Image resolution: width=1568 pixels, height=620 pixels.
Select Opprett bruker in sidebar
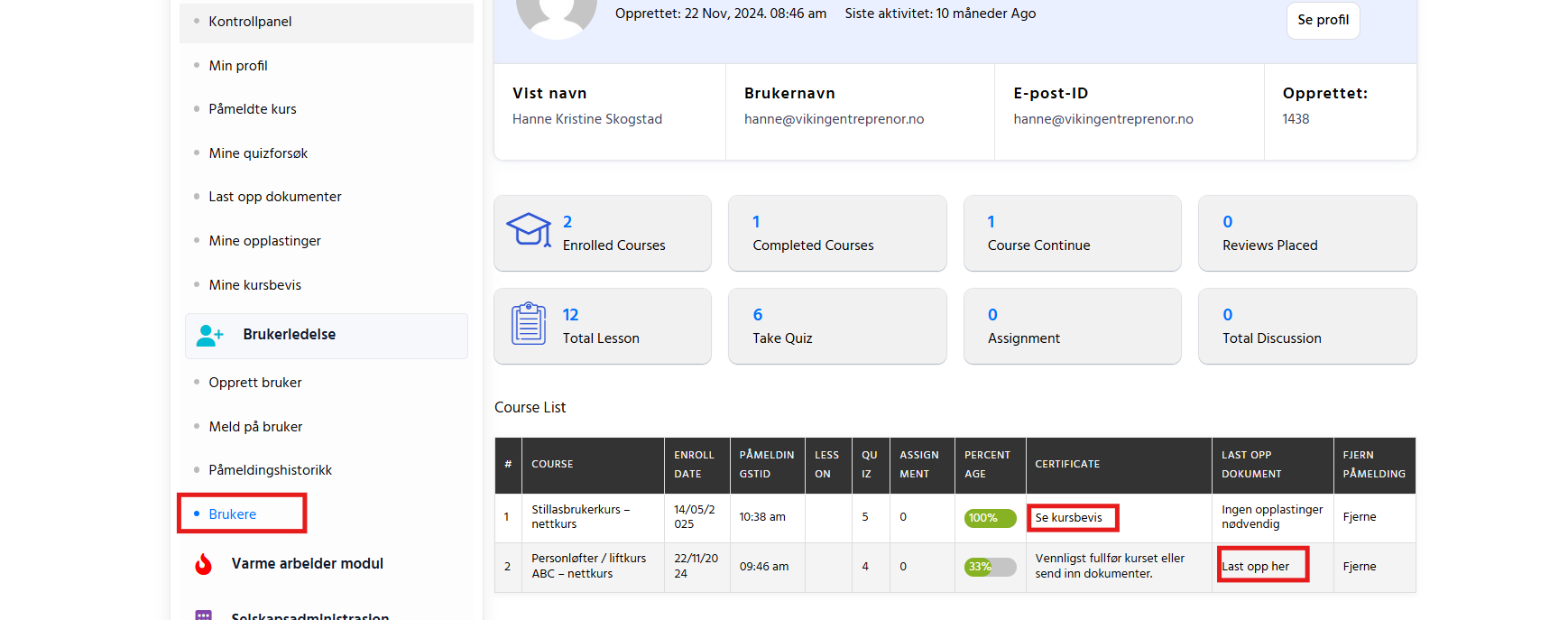[255, 383]
